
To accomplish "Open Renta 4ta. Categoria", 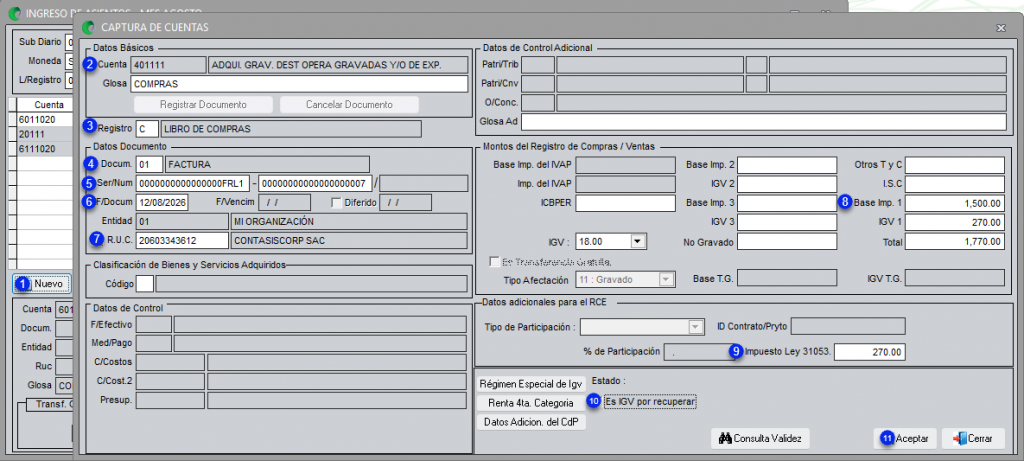I will [530, 403].
